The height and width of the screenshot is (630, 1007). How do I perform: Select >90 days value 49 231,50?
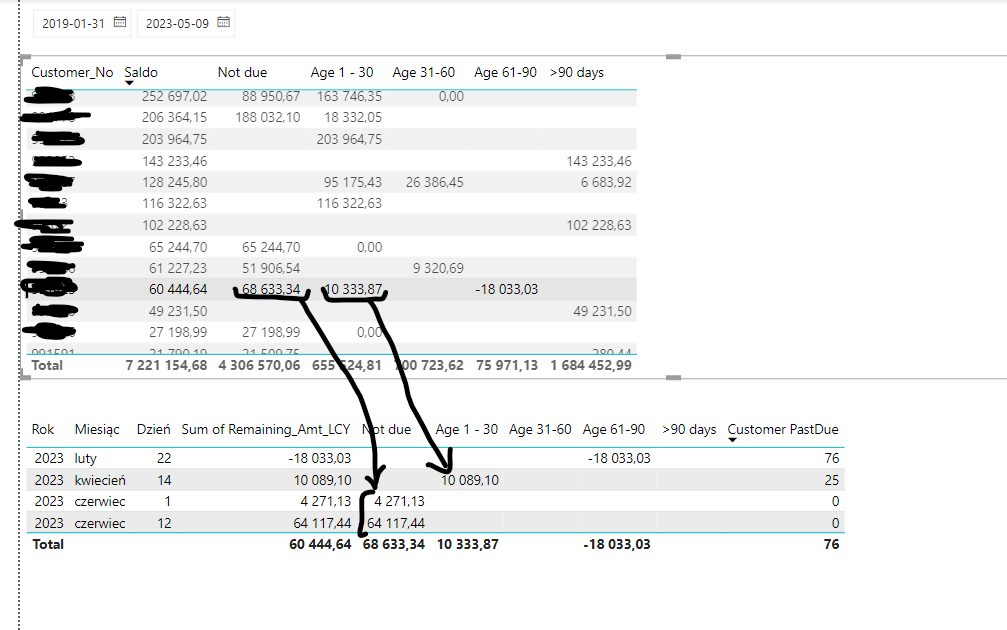602,311
